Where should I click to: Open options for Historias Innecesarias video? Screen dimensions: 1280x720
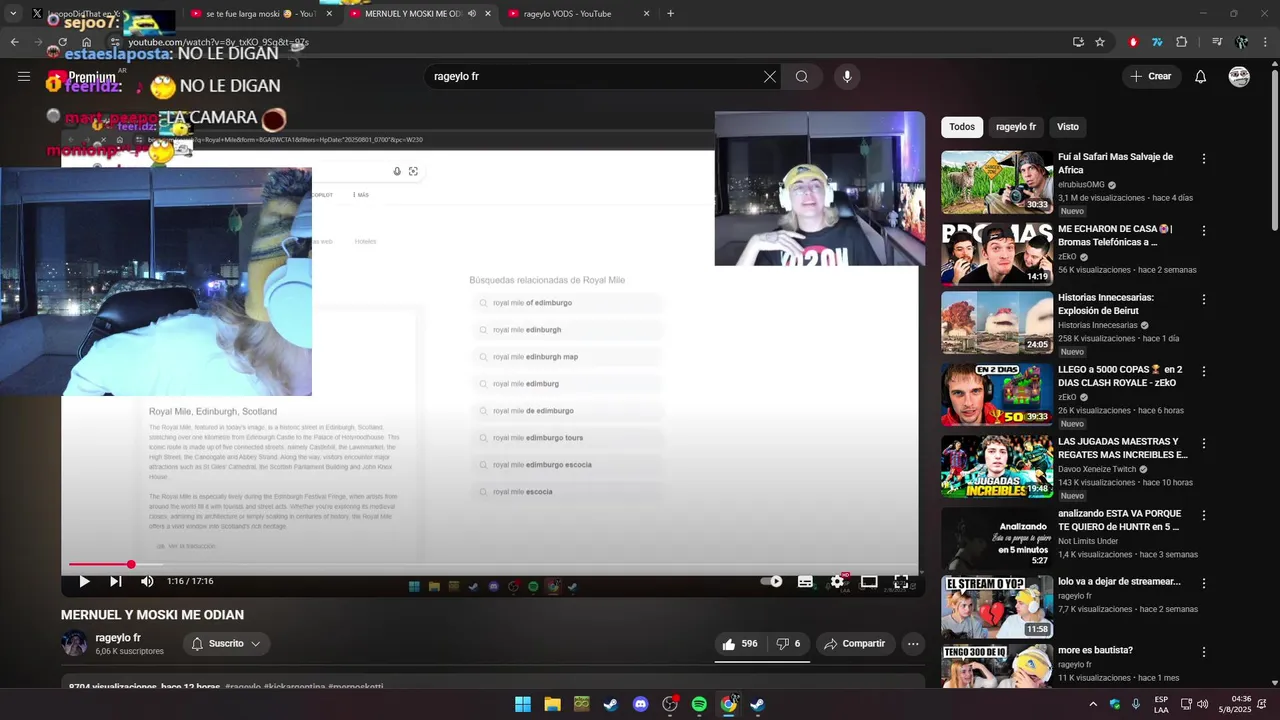1204,299
